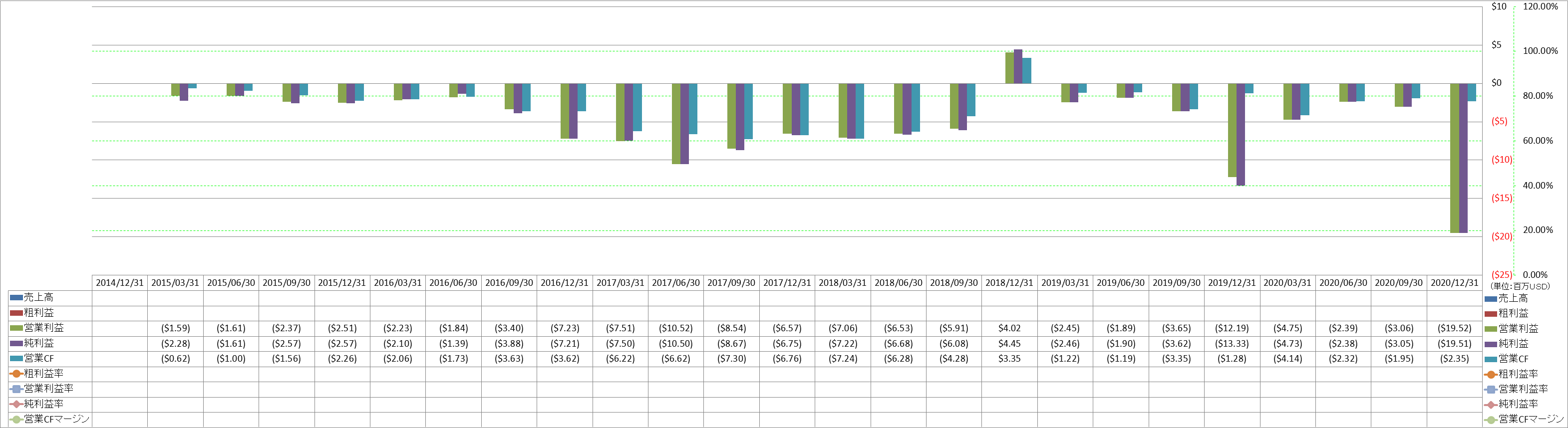This screenshot has width=1568, height=428.
Task: Click the 粗利益率 orange line marker in left legend
Action: 16,374
